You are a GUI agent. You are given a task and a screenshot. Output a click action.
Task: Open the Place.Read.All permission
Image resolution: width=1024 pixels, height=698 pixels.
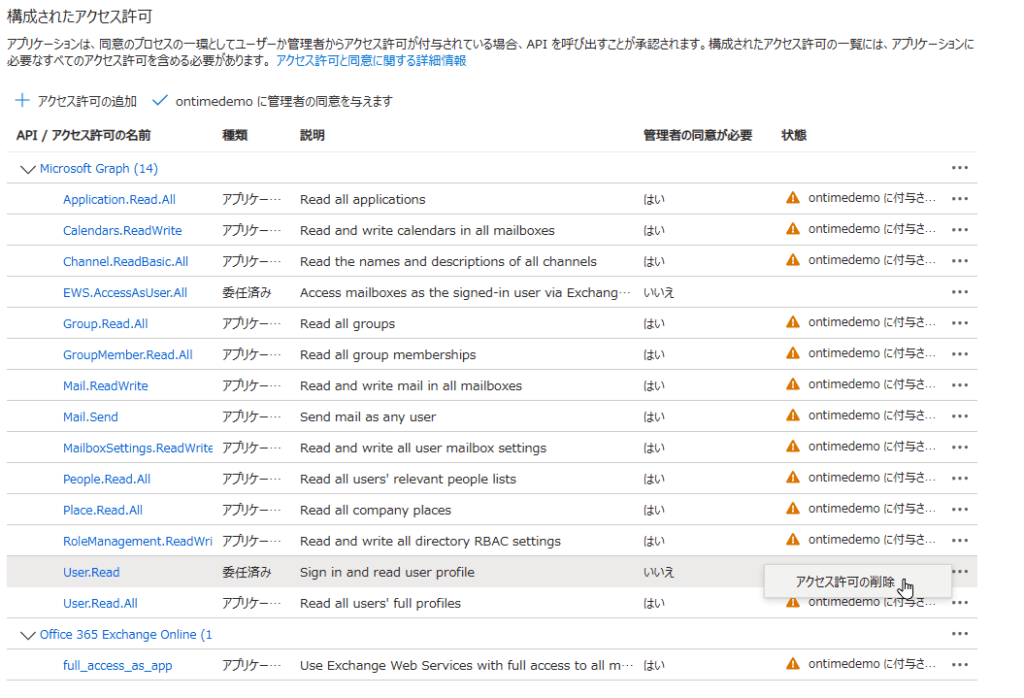pyautogui.click(x=103, y=511)
